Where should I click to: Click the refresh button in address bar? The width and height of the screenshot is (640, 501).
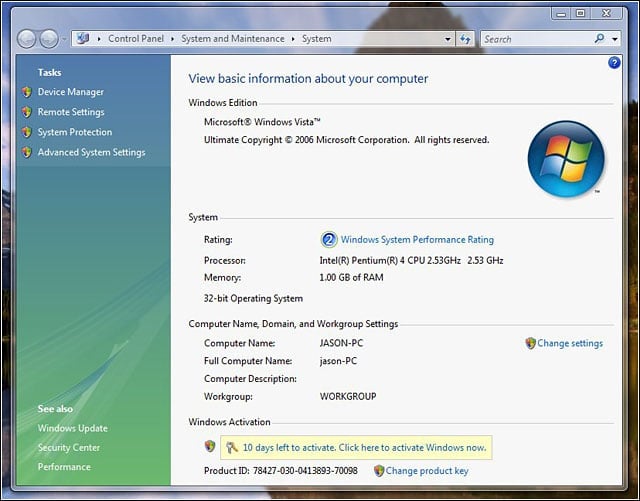(x=465, y=39)
